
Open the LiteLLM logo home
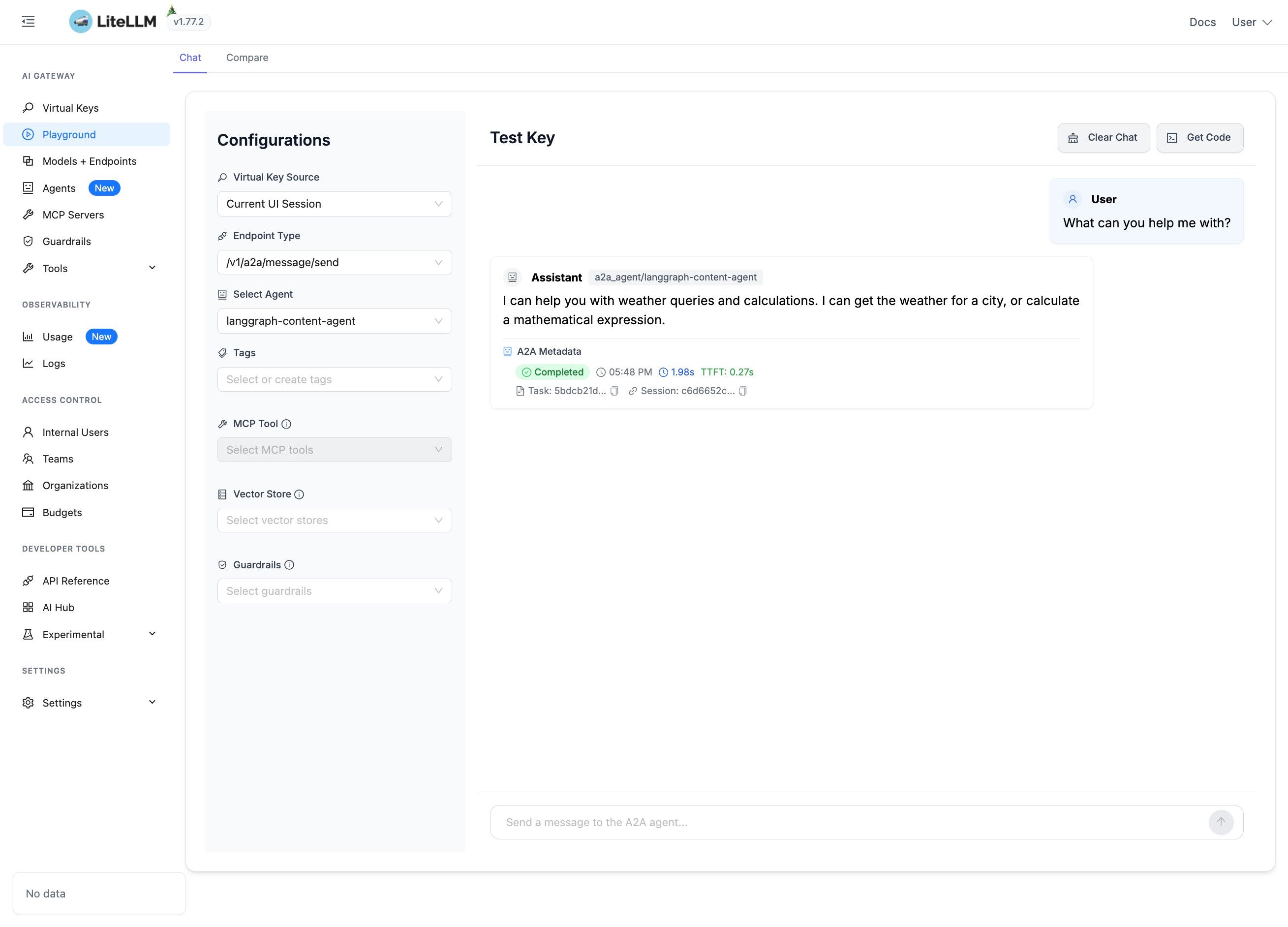(113, 22)
